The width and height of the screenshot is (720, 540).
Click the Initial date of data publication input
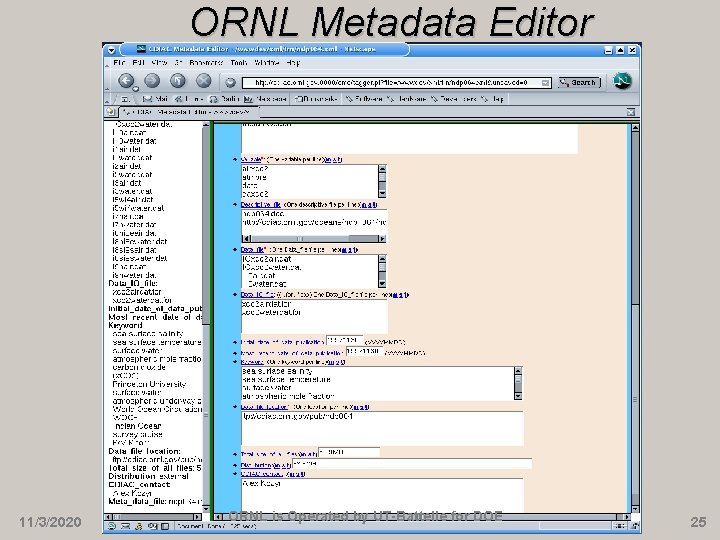[344, 341]
